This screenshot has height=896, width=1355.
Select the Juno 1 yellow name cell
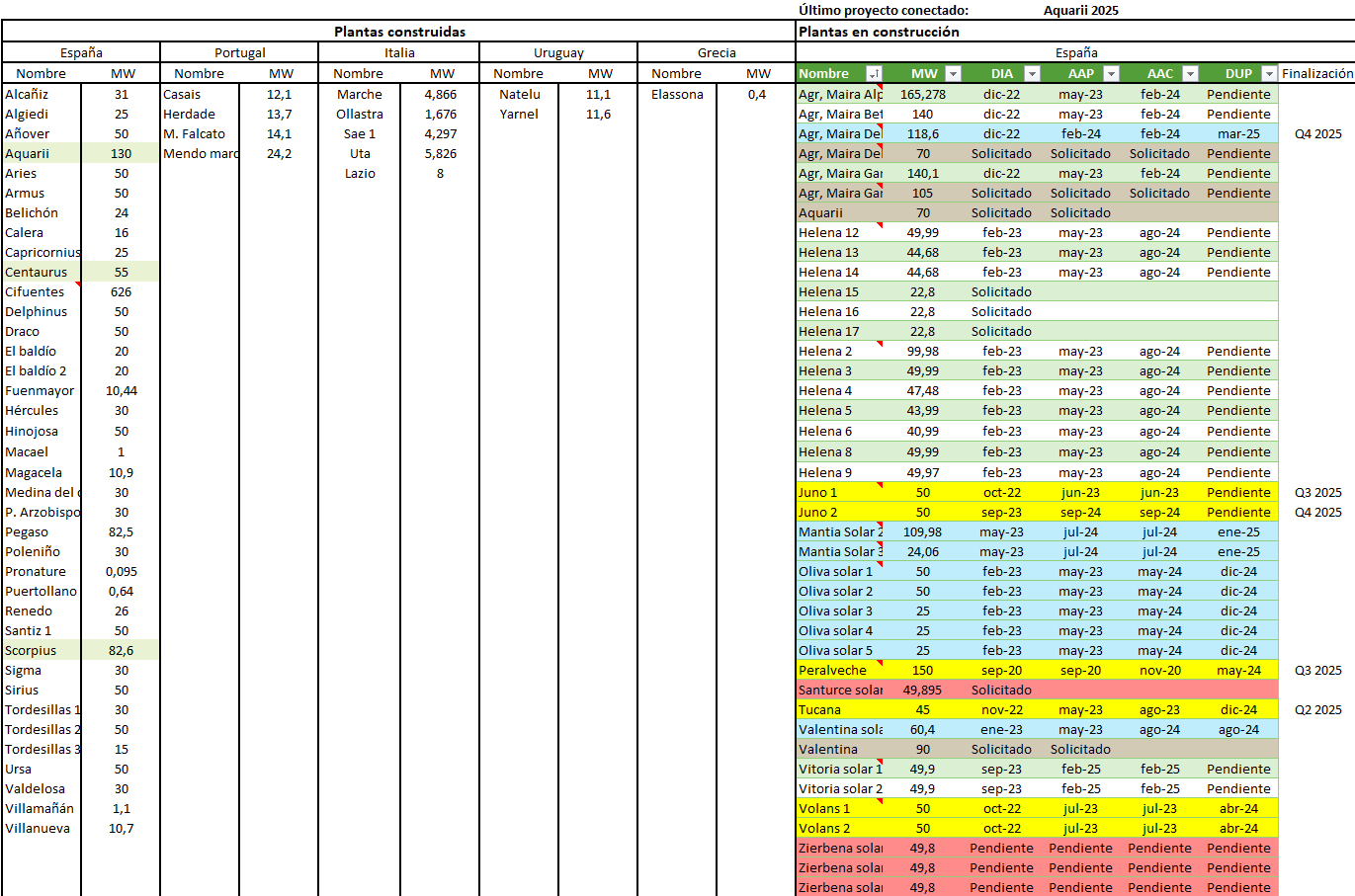(839, 492)
